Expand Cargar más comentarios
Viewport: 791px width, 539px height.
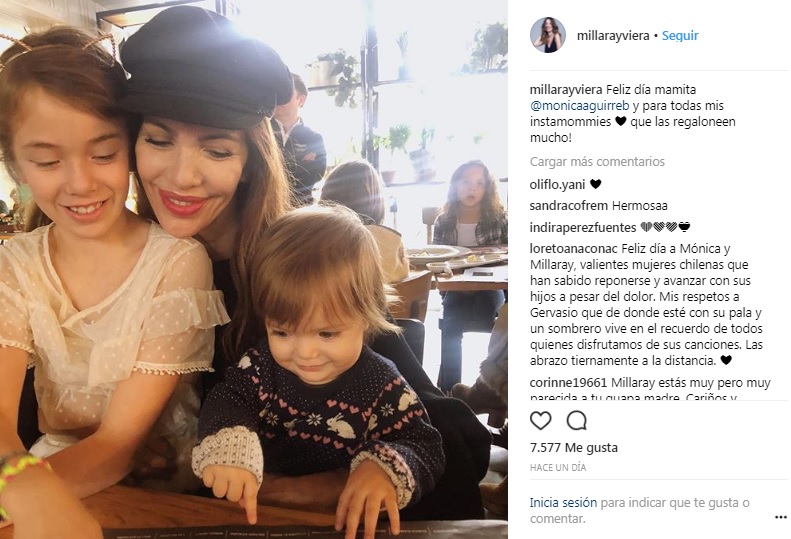[x=597, y=161]
